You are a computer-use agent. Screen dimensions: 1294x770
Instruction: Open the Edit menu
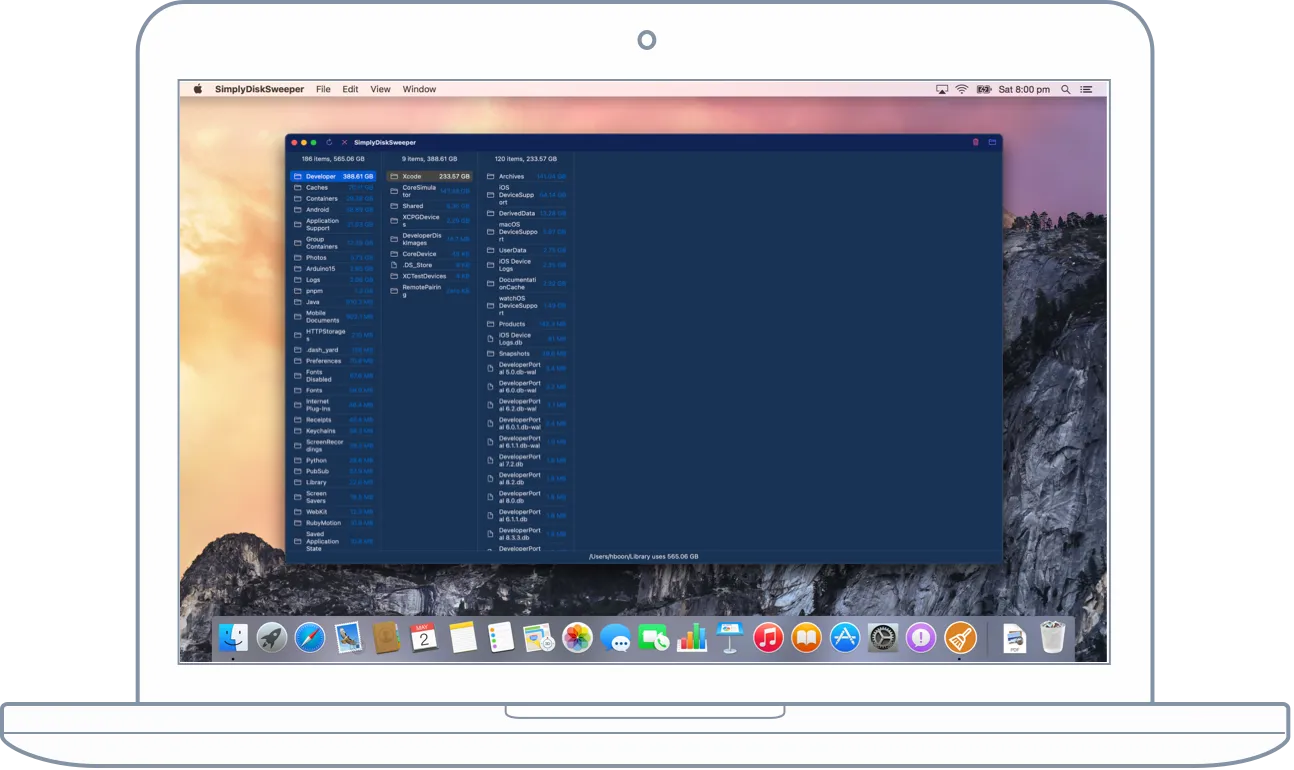[x=350, y=89]
